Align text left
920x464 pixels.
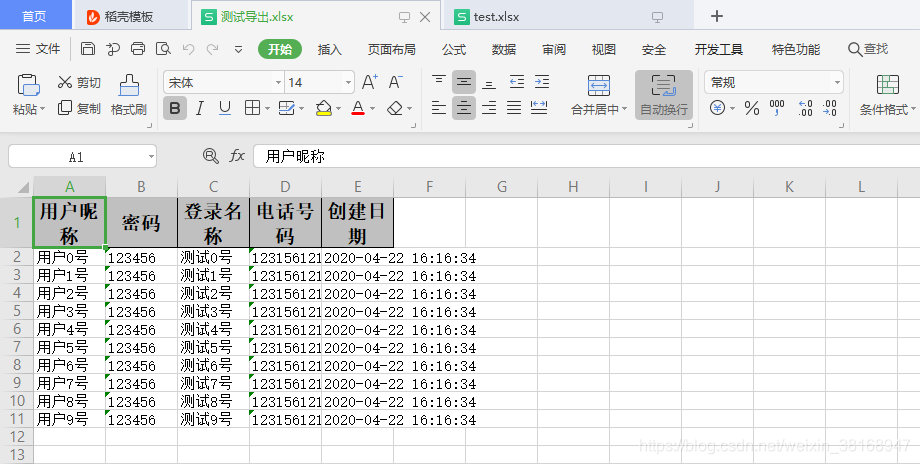(438, 107)
